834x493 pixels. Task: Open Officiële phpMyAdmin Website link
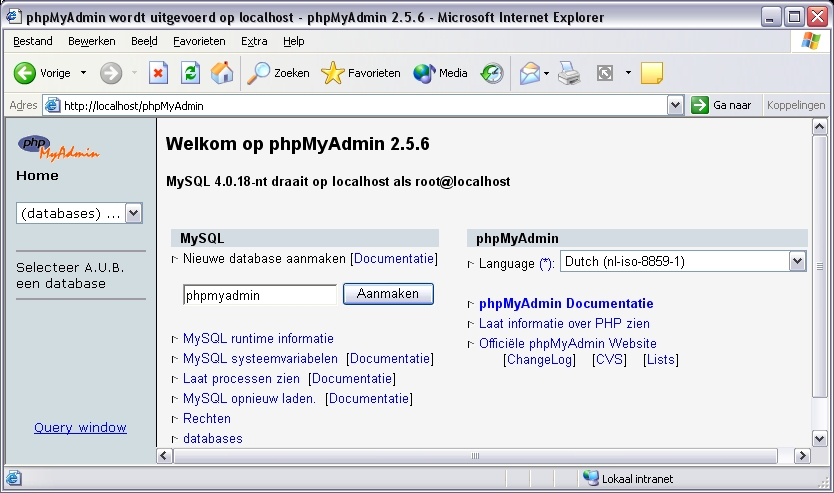(568, 344)
